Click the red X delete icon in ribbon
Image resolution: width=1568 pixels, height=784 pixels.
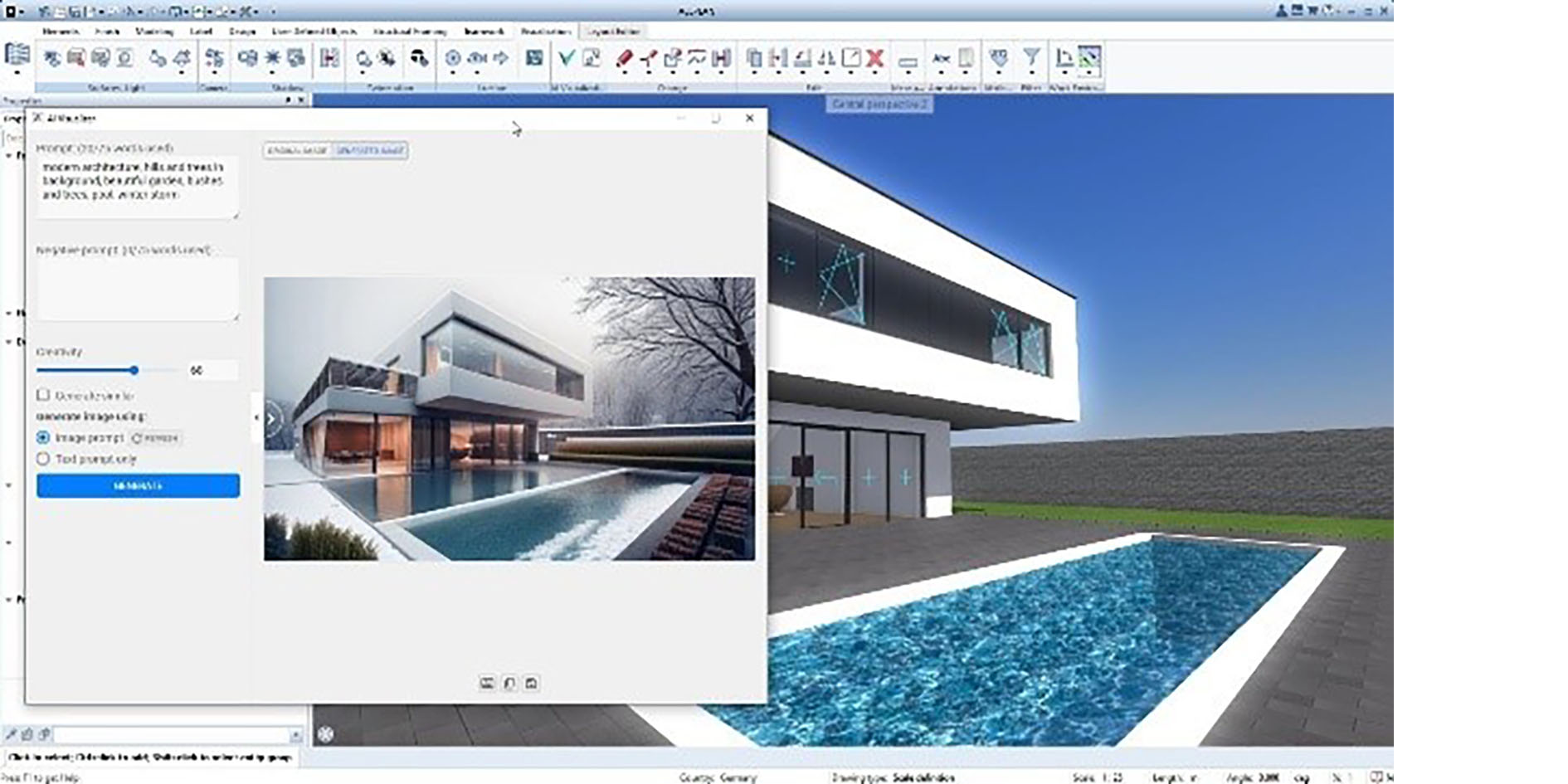click(x=874, y=58)
